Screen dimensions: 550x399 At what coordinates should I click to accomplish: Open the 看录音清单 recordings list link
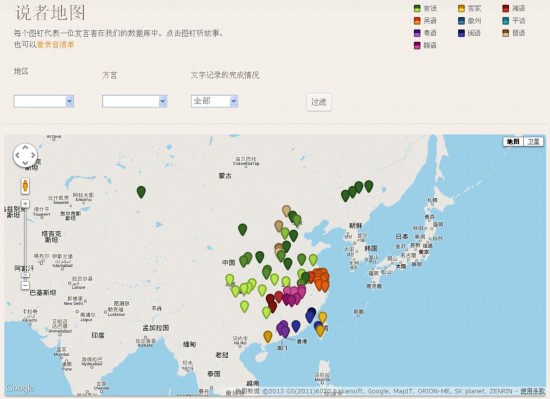55,45
